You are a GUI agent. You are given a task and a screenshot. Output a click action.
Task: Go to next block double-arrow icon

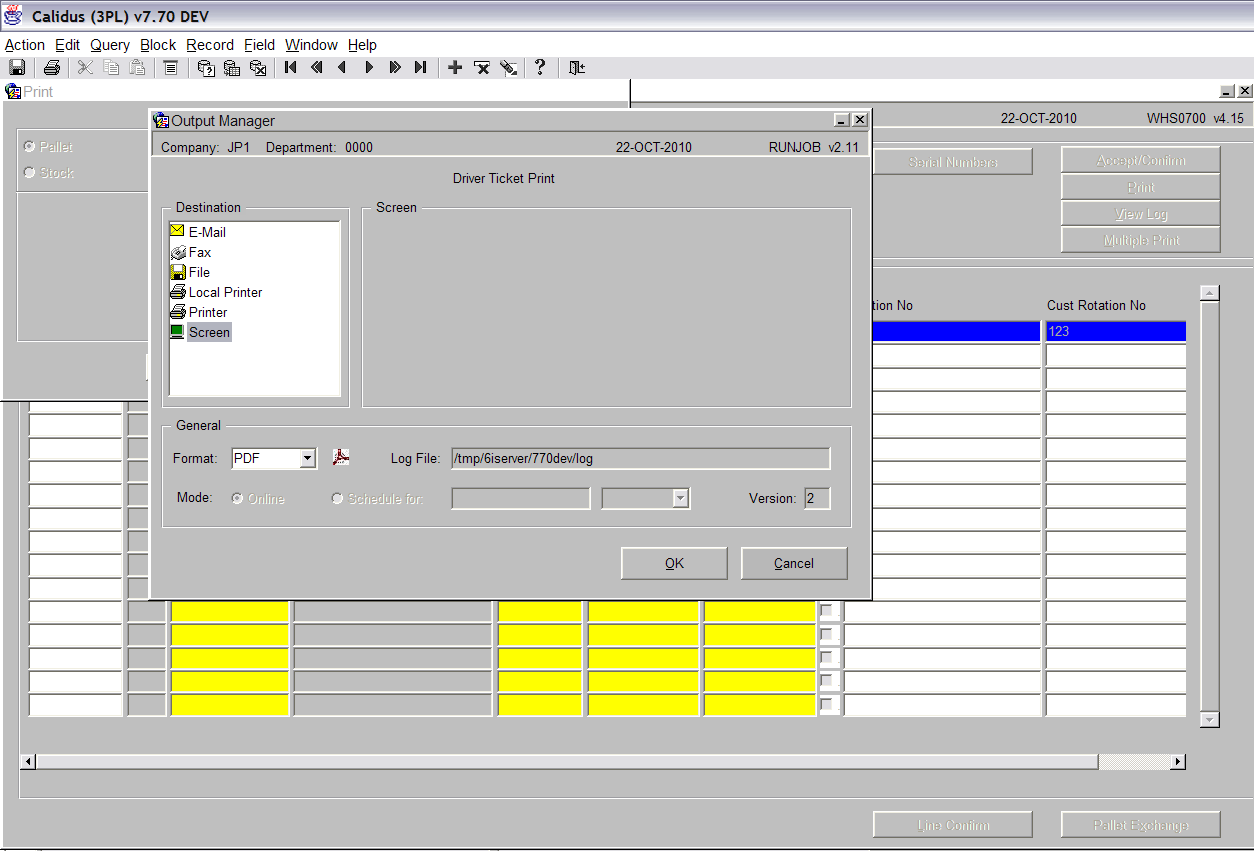coord(395,67)
